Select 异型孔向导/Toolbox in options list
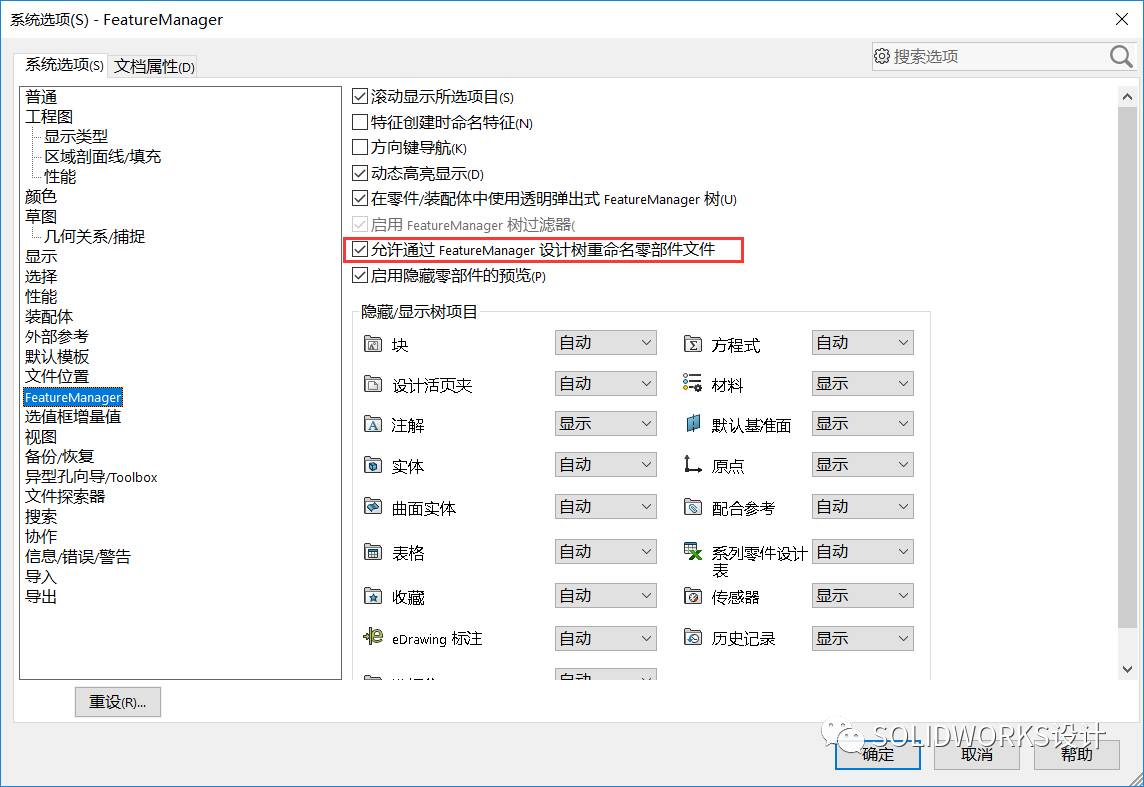 coord(91,477)
